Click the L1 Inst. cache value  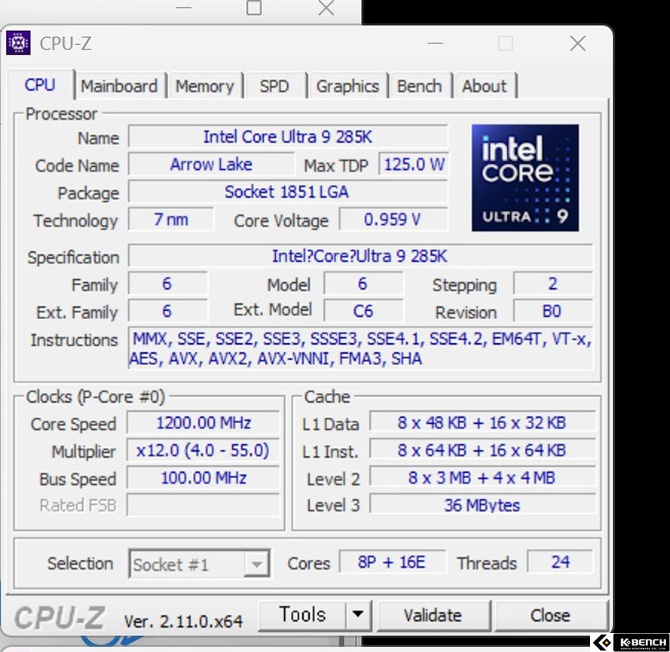click(x=482, y=450)
